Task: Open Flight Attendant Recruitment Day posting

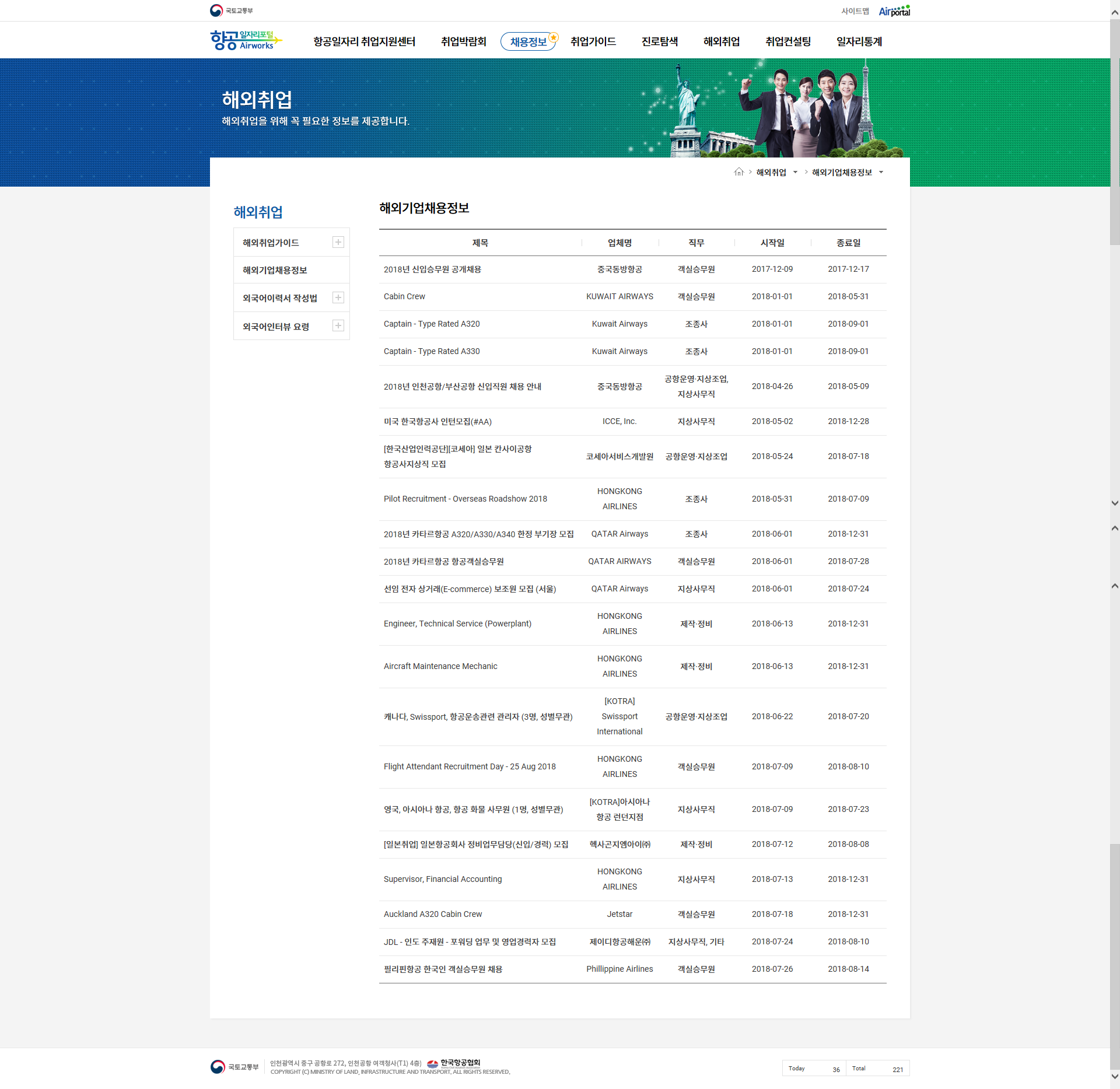Action: pyautogui.click(x=470, y=766)
